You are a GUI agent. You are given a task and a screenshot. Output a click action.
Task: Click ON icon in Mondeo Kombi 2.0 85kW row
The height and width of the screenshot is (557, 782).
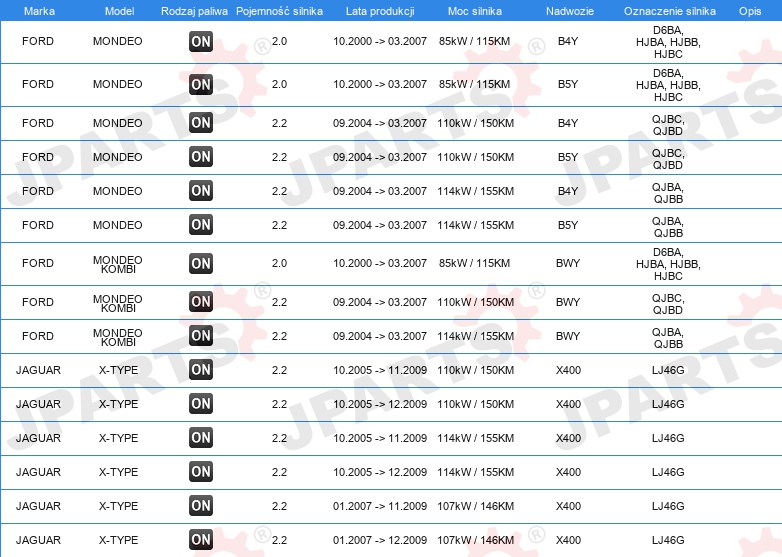(x=201, y=263)
